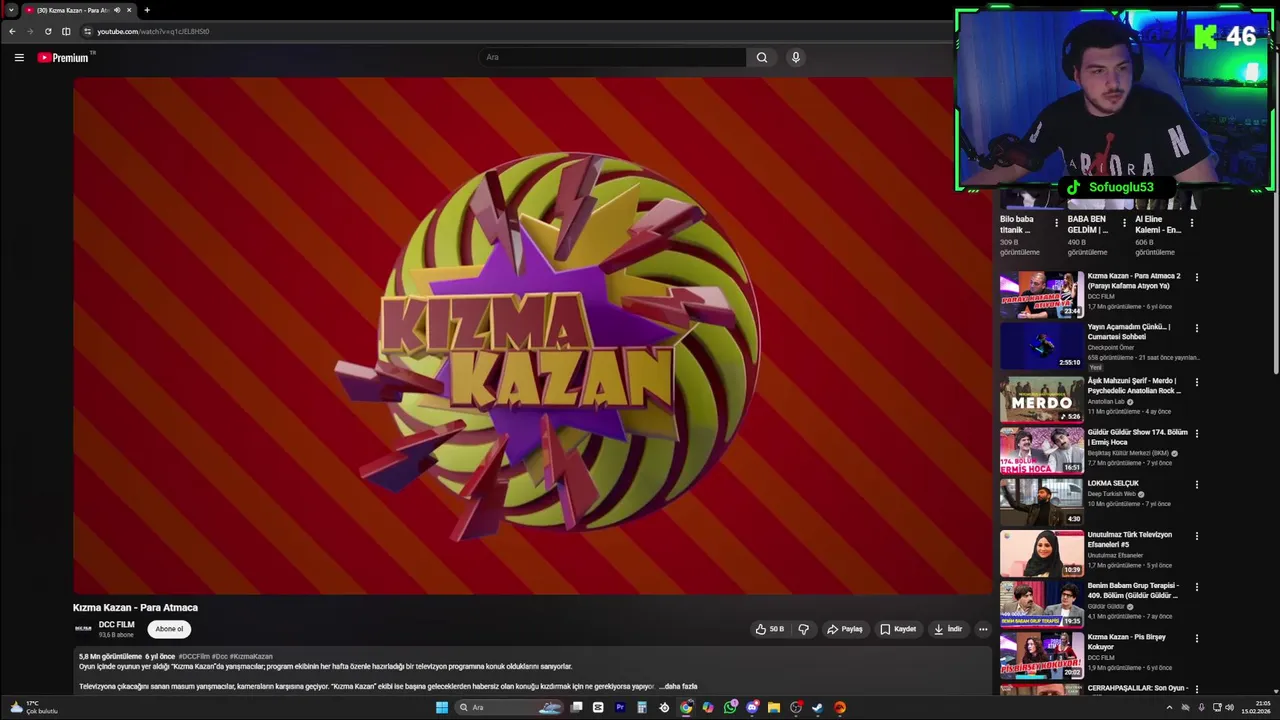Open File Explorer from the taskbar
The image size is (1280, 720).
tap(774, 707)
